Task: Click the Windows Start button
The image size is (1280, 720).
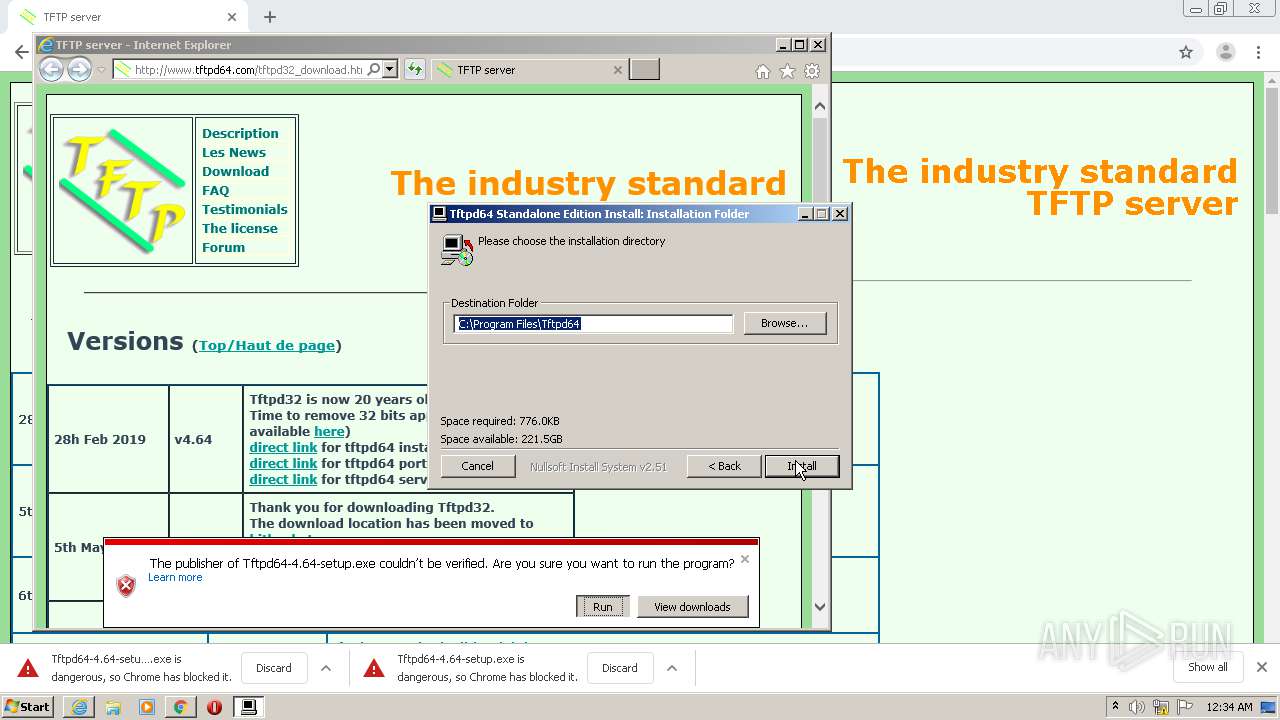Action: (x=27, y=706)
